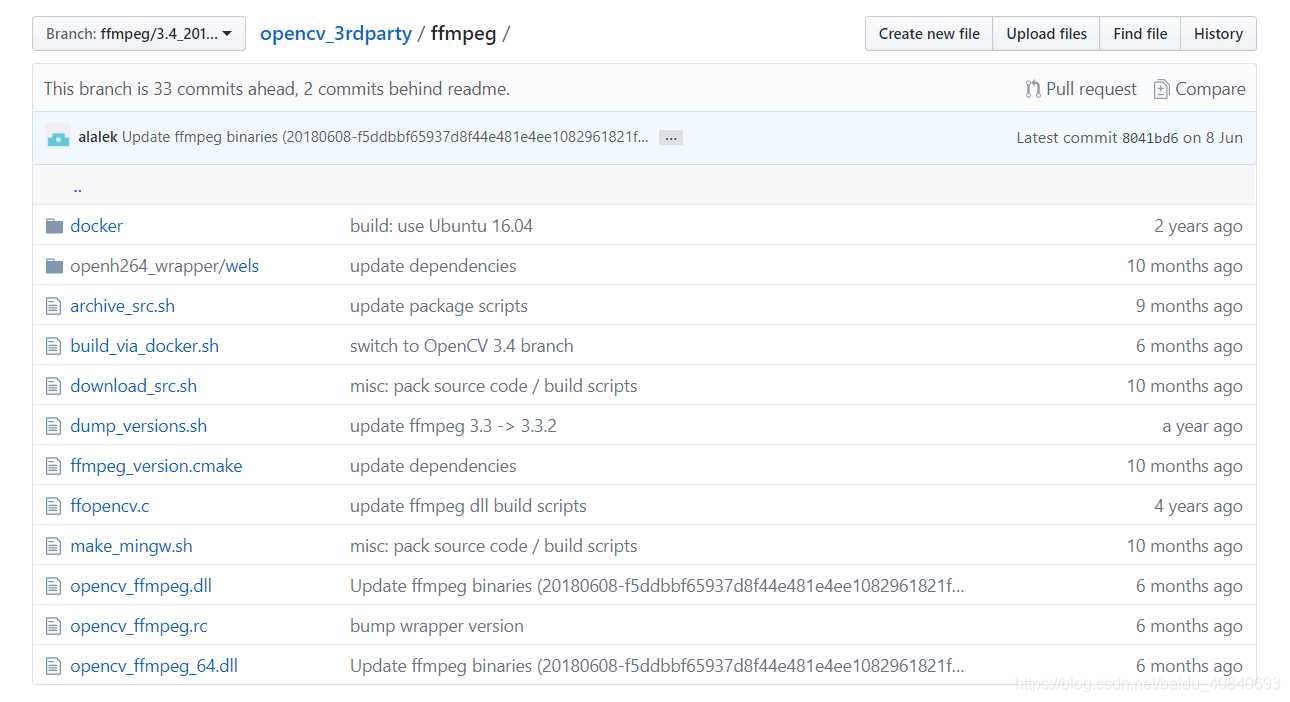Viewport: 1290px width, 702px height.
Task: Open the opencv_ffmpeg.rc file
Action: (139, 626)
